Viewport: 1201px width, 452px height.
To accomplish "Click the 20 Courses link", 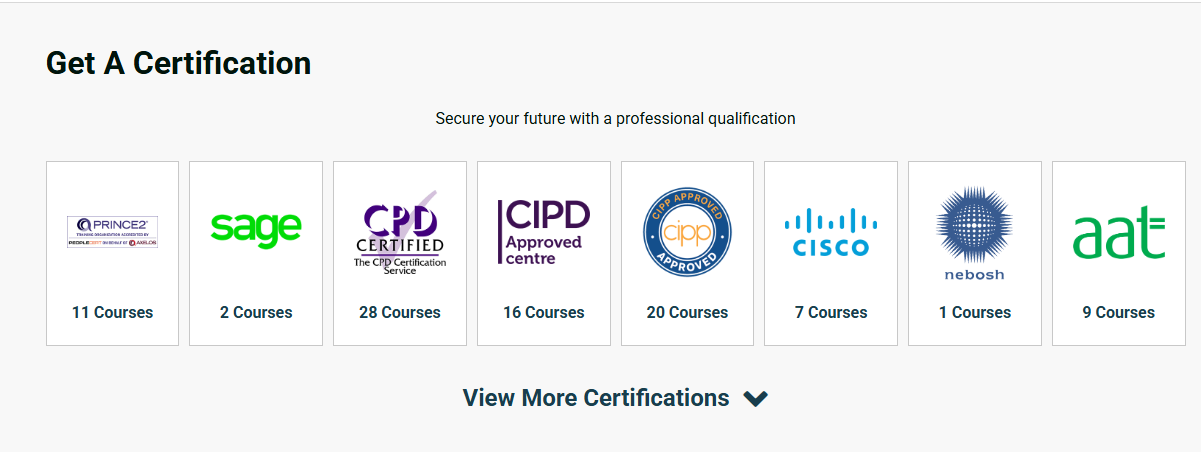I will tap(687, 312).
